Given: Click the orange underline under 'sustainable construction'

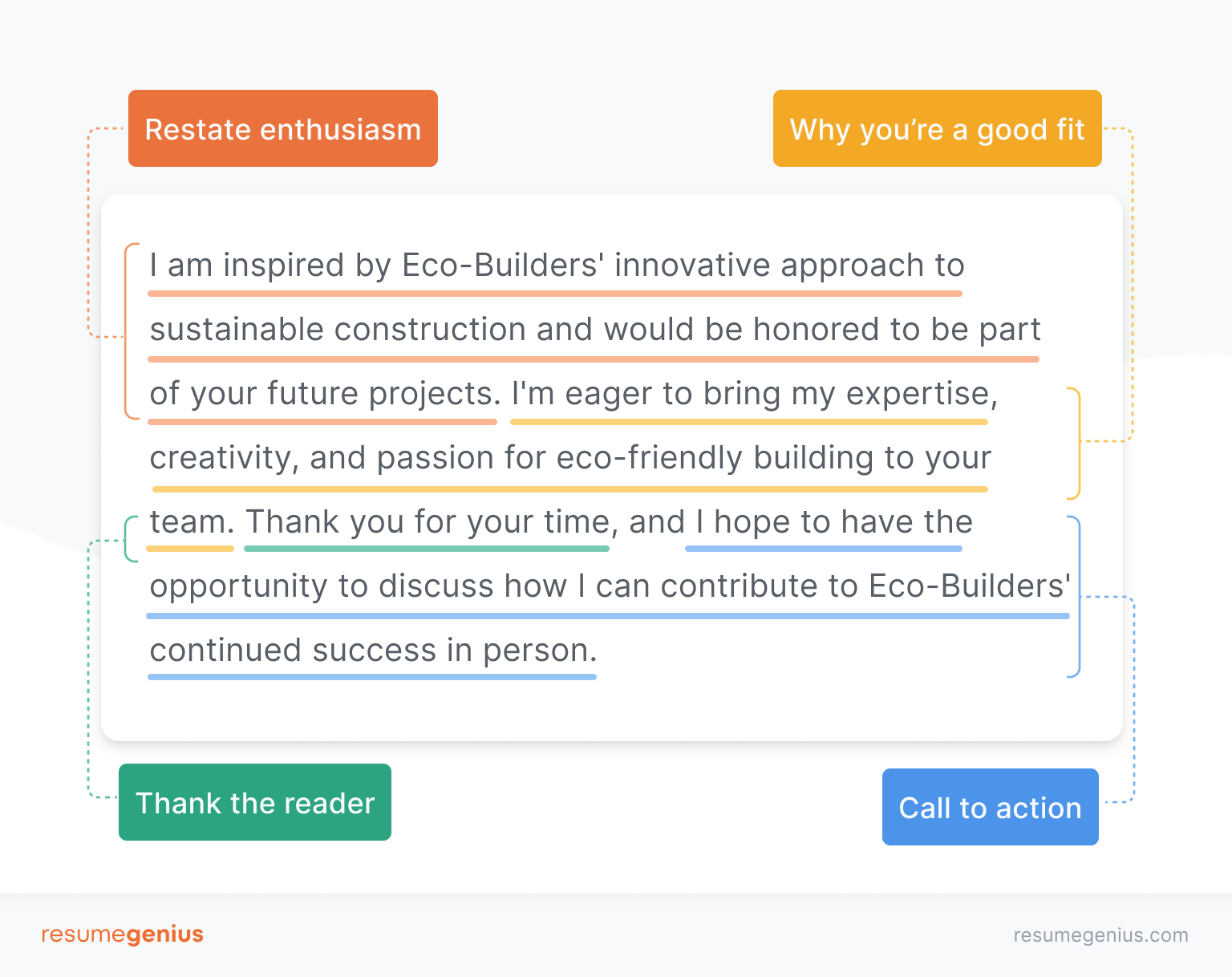Looking at the screenshot, I should click(x=594, y=359).
